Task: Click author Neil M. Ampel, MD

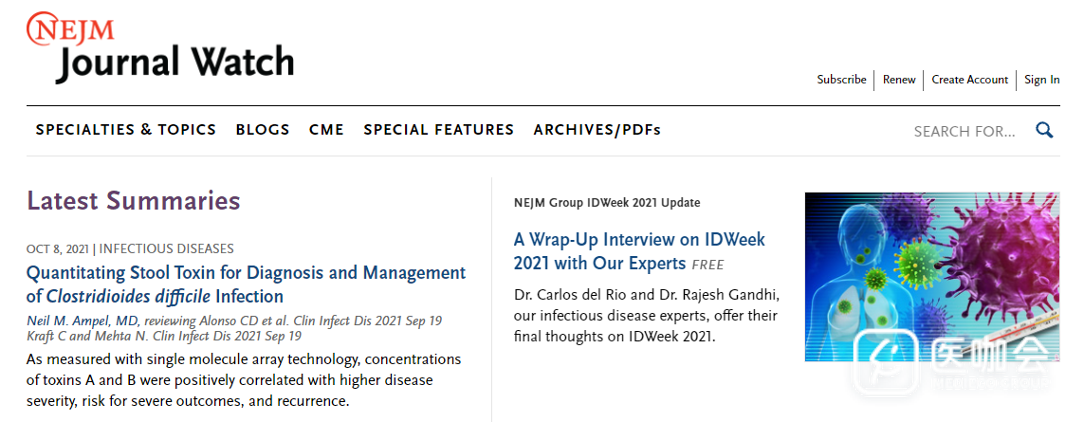Action: [83, 320]
